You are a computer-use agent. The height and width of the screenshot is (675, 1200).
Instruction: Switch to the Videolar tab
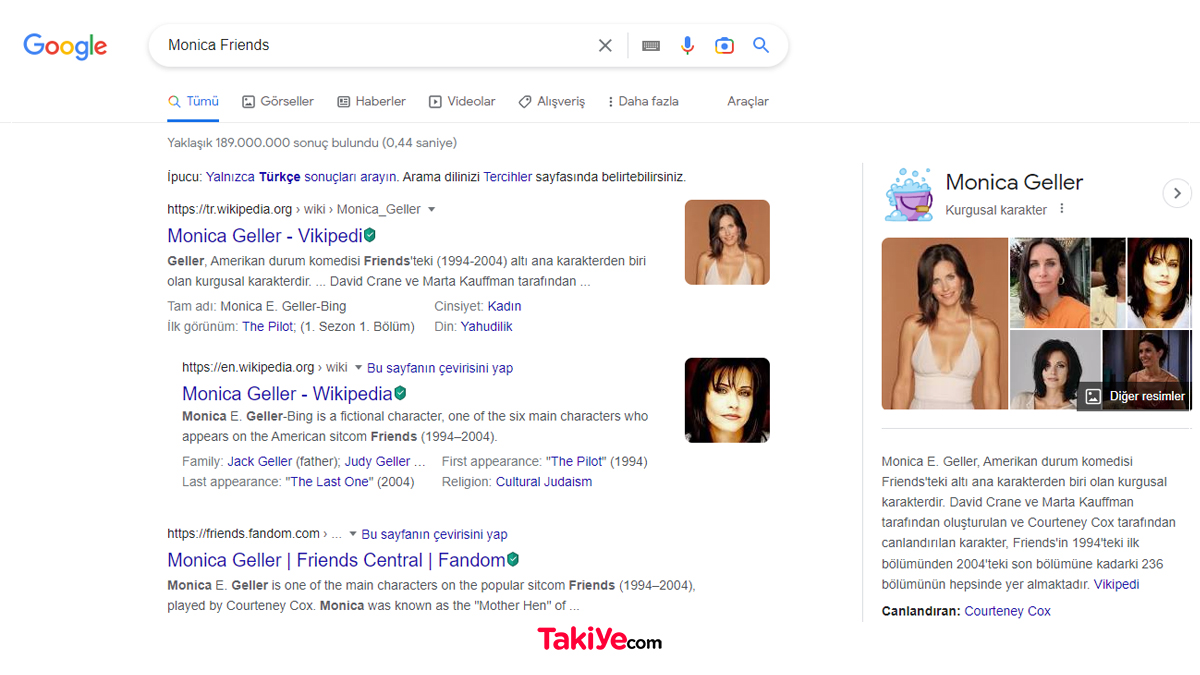coord(462,101)
